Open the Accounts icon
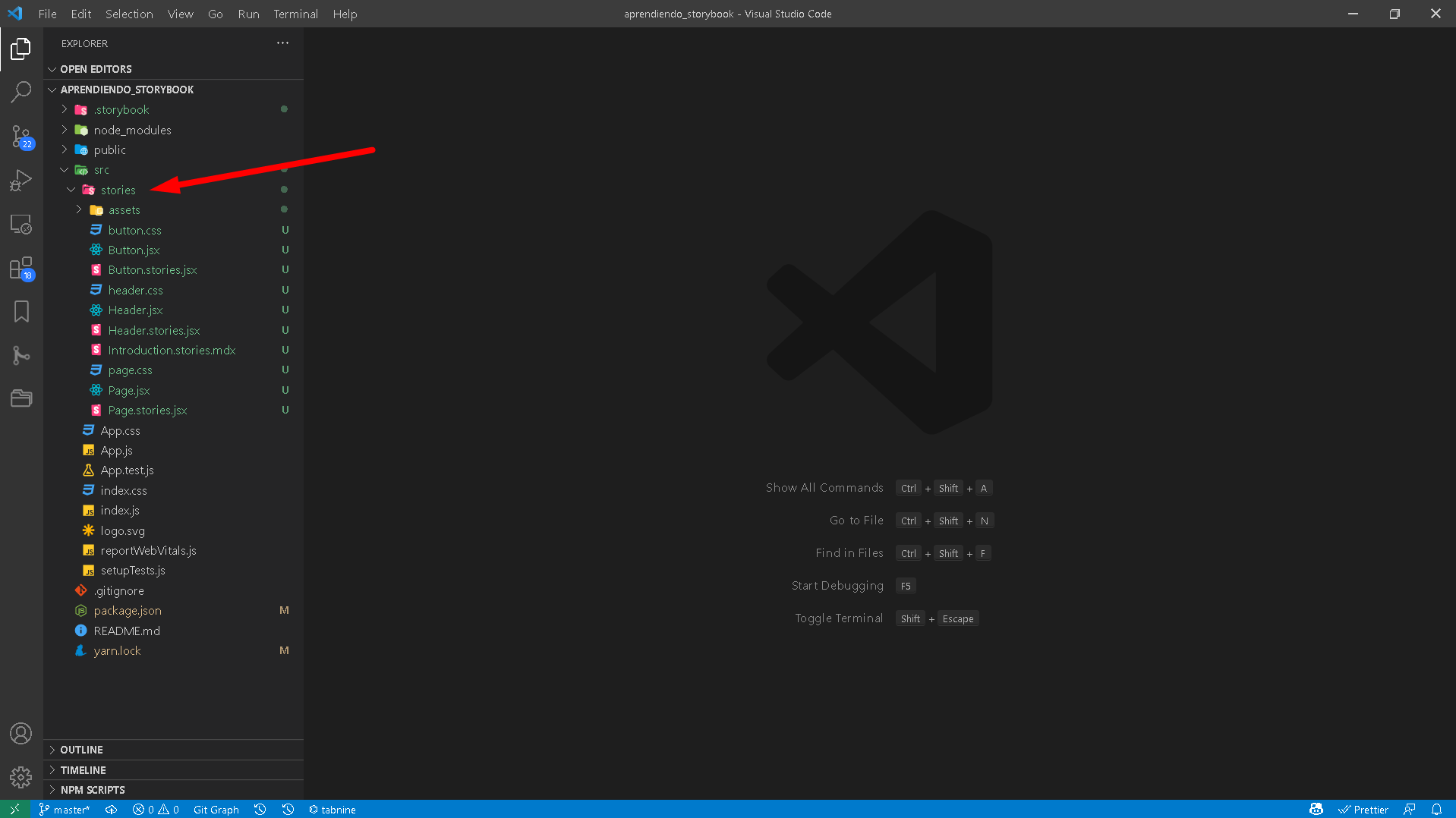Viewport: 1456px width, 818px height. (21, 733)
